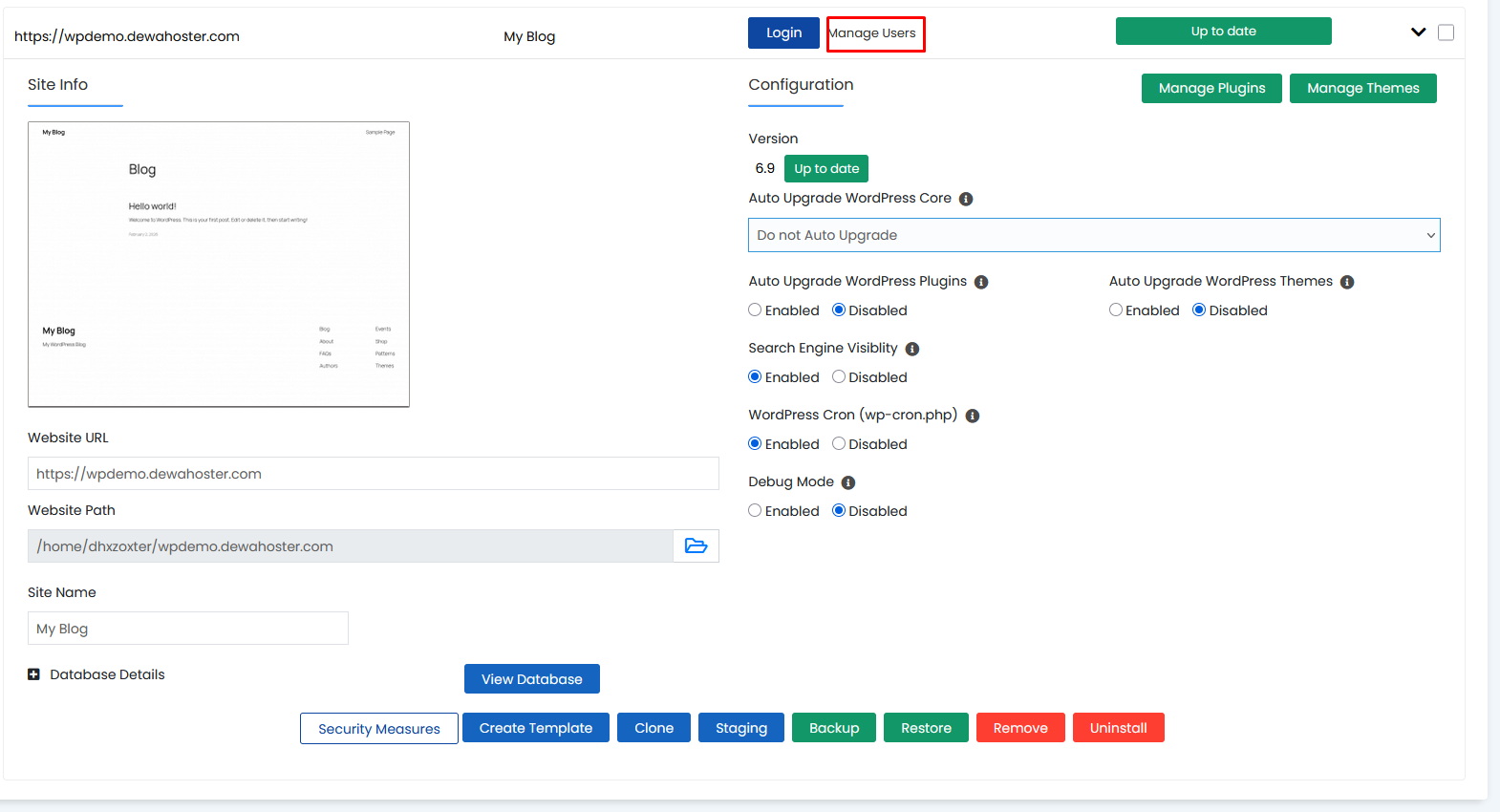The image size is (1500, 812).
Task: Open the website path folder icon
Action: pyautogui.click(x=696, y=546)
